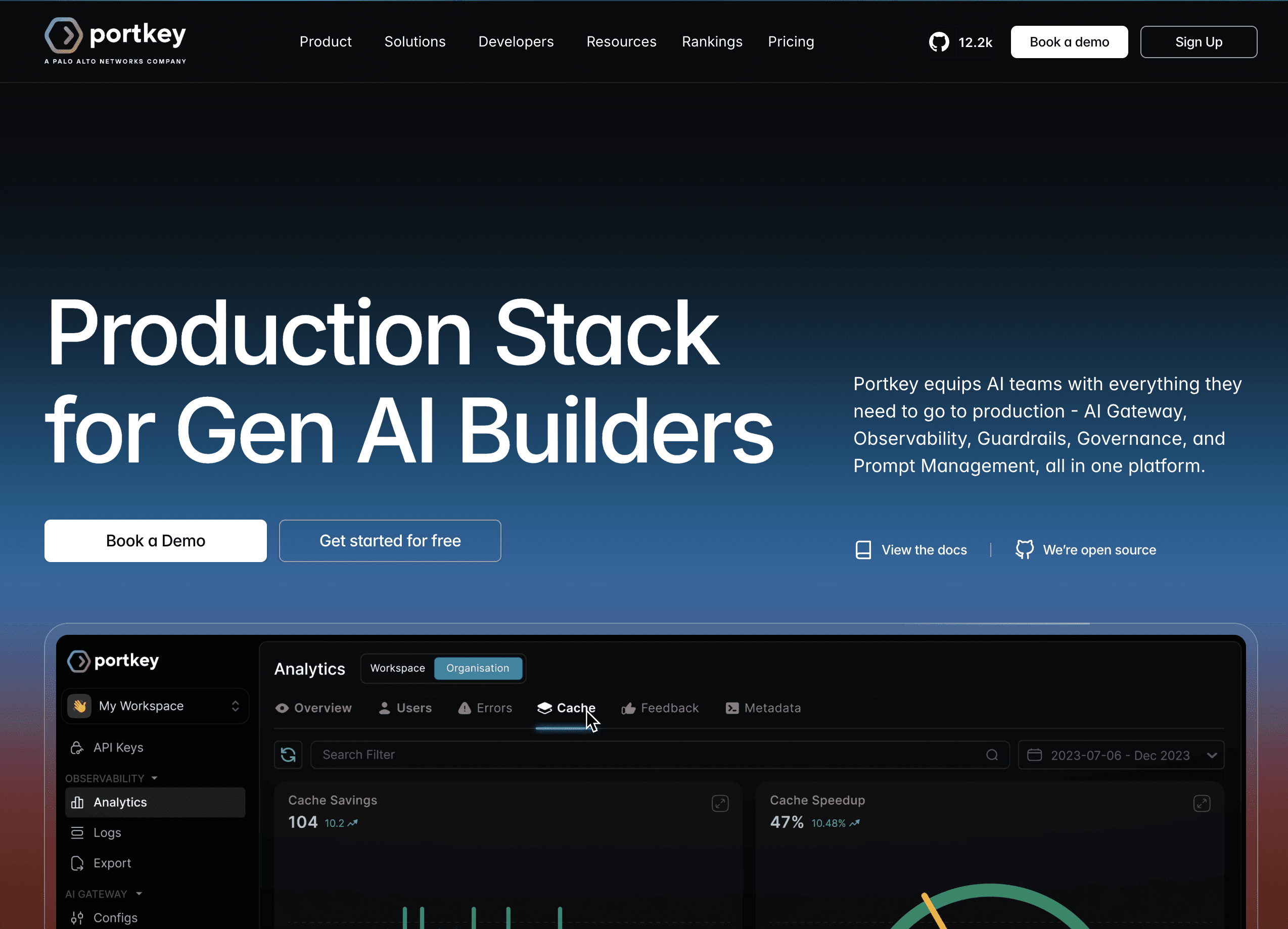Click the Portkey logo in the dashboard sidebar
This screenshot has height=929, width=1288.
coord(113,661)
